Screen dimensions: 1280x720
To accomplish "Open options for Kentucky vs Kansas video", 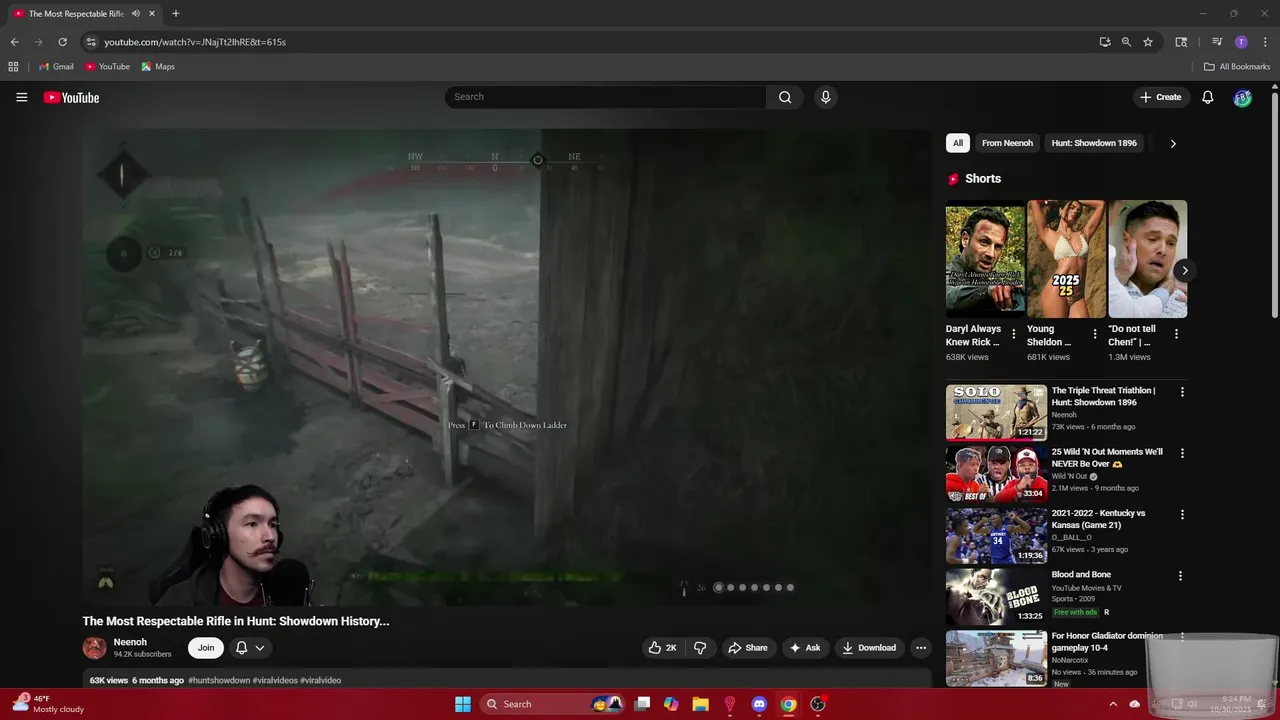I will pos(1182,515).
